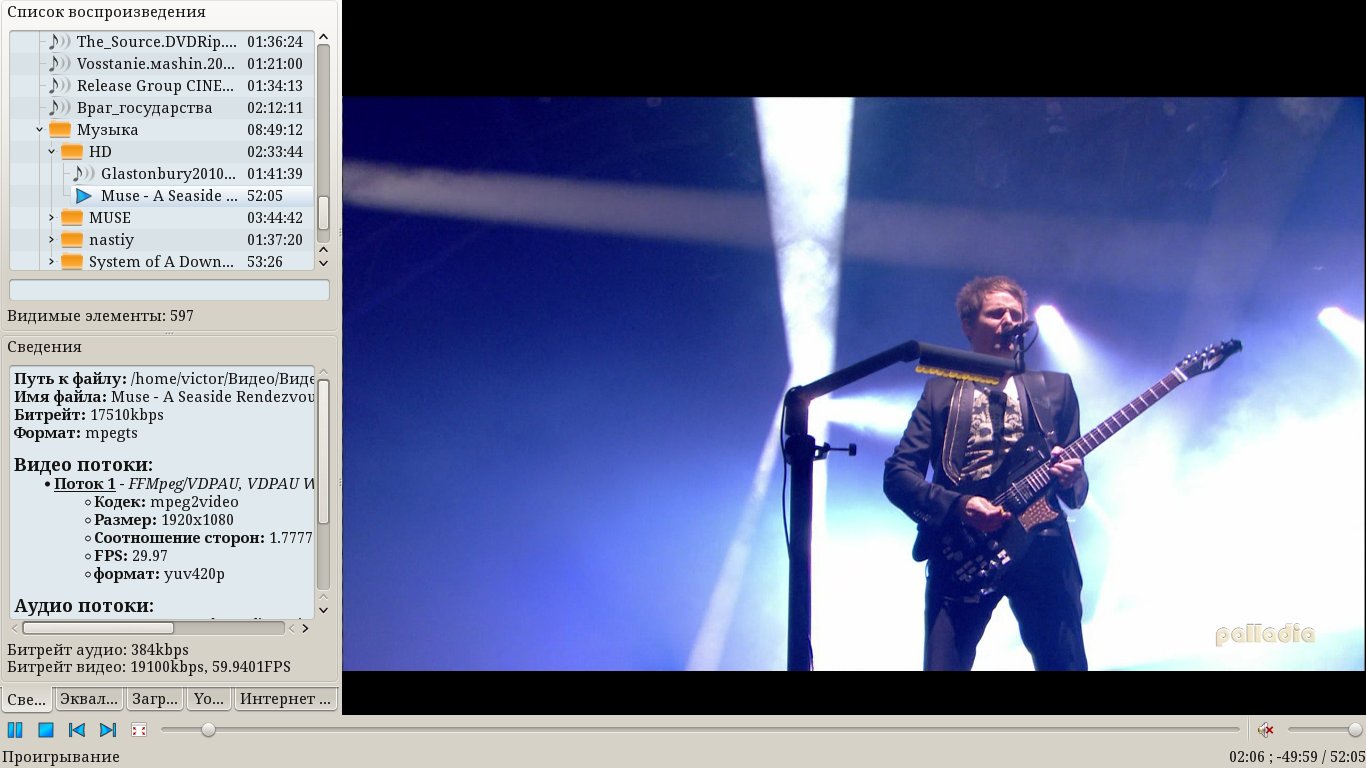Click the Кодек: mpeg2video line

pyautogui.click(x=166, y=502)
